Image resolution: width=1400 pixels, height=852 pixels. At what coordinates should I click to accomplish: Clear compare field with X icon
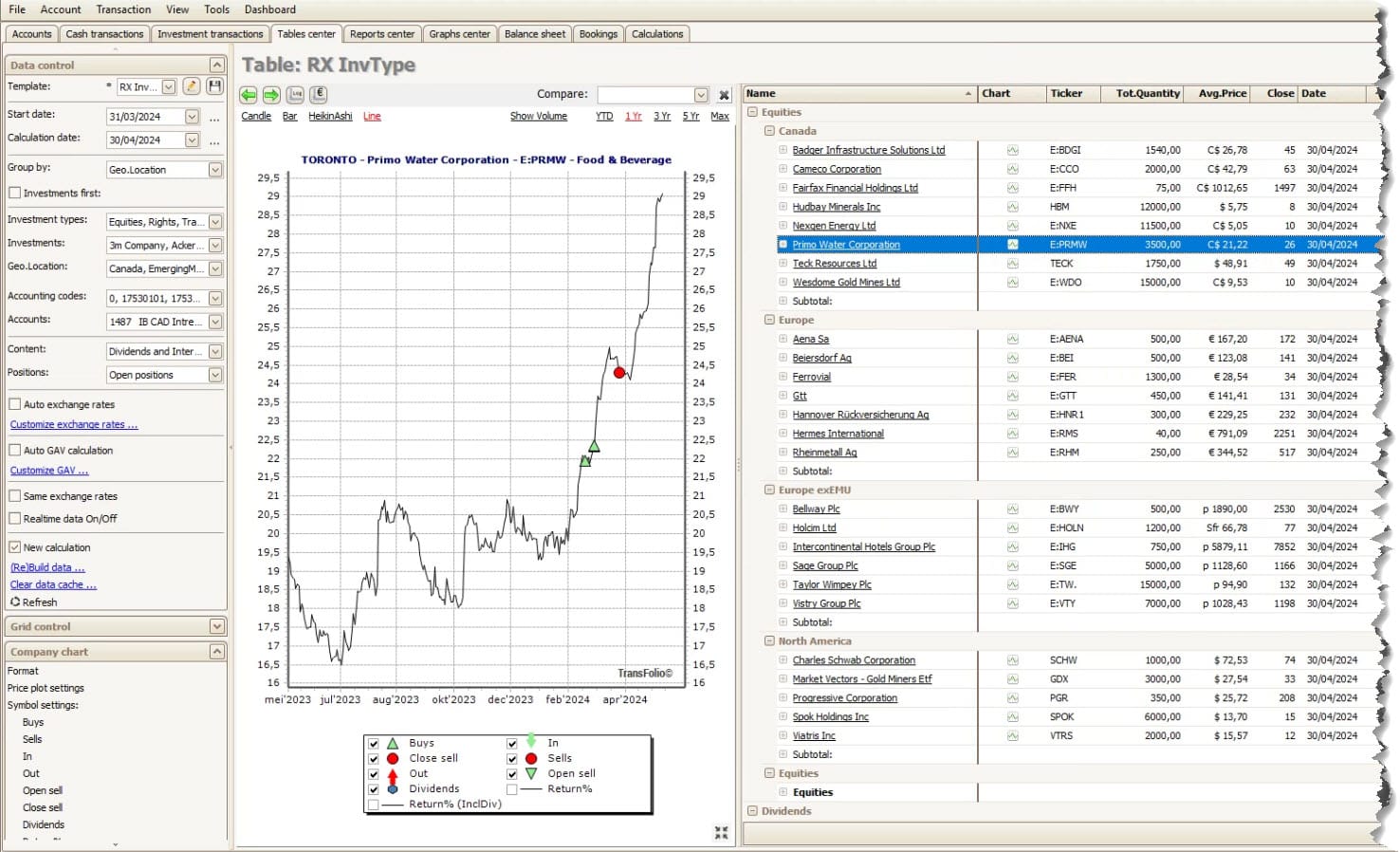pyautogui.click(x=724, y=95)
